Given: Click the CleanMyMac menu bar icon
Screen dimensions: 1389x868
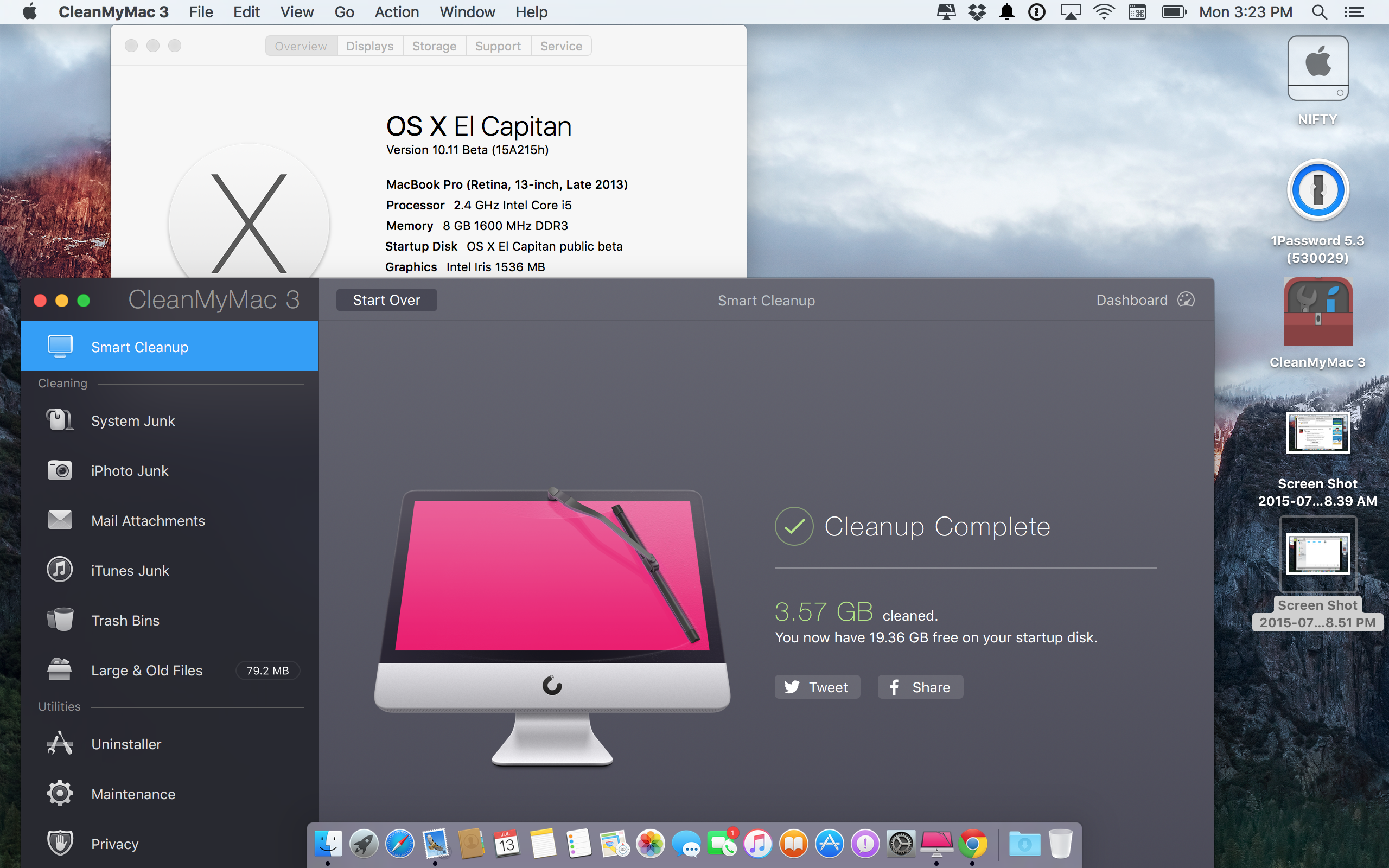Looking at the screenshot, I should (x=946, y=12).
